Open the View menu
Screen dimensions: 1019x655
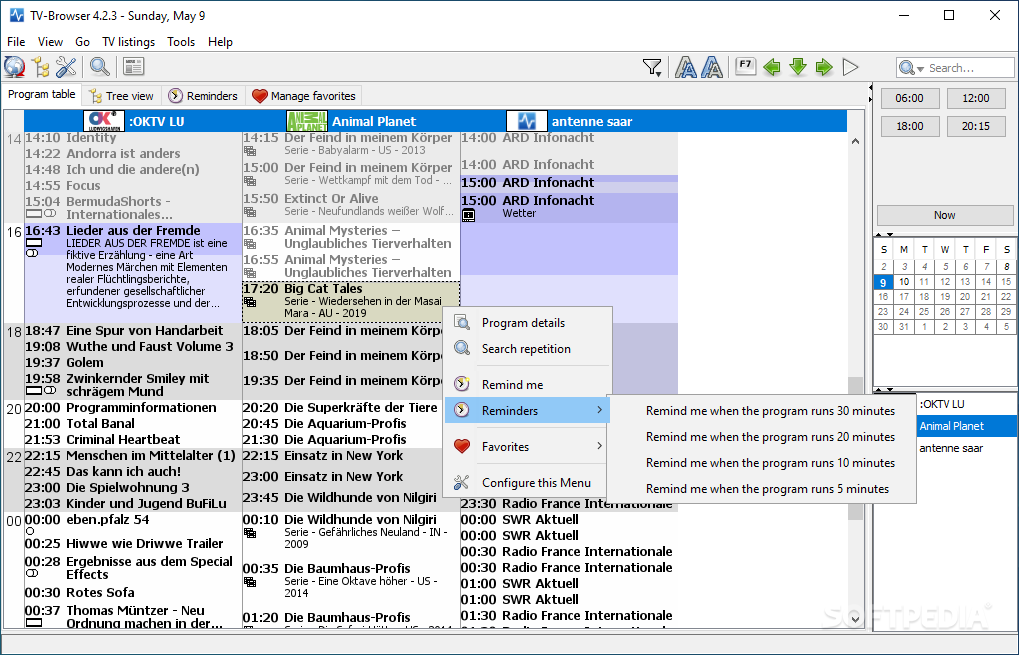[x=50, y=42]
